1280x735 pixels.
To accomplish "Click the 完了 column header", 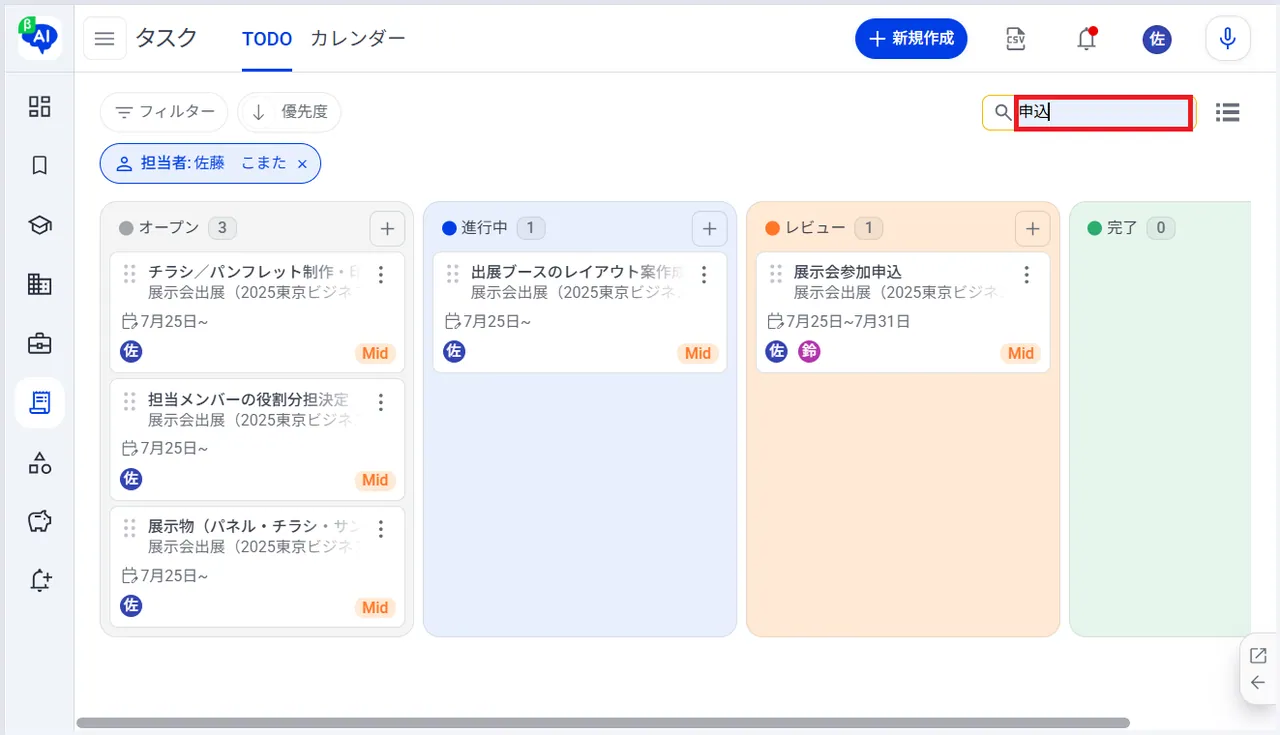I will click(1123, 228).
